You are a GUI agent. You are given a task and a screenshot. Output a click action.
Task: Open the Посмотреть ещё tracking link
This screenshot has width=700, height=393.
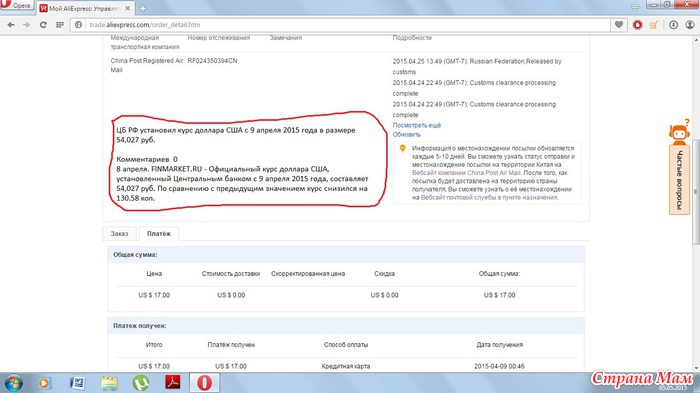point(417,125)
